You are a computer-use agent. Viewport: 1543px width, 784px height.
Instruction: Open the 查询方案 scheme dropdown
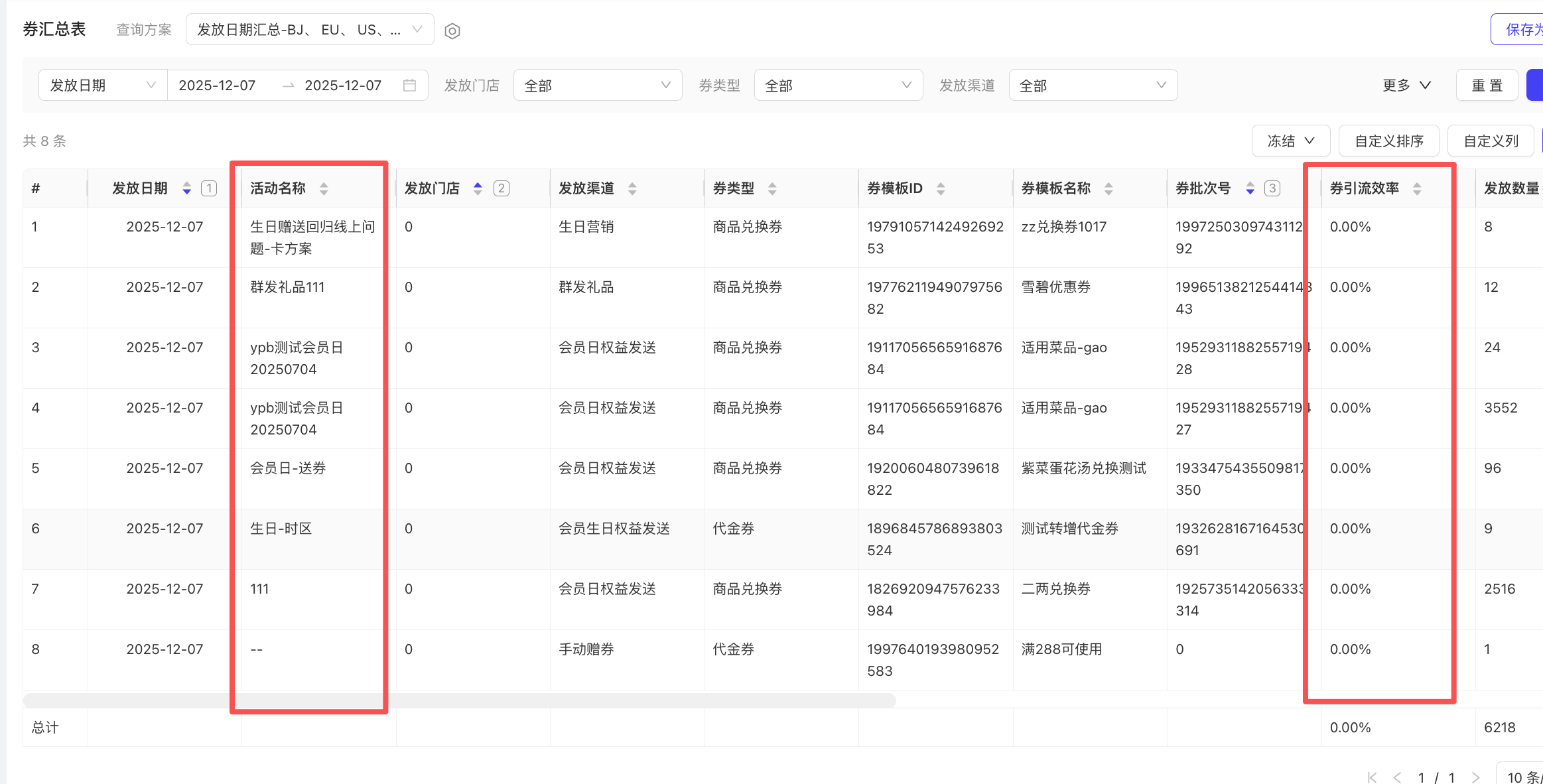pos(310,30)
